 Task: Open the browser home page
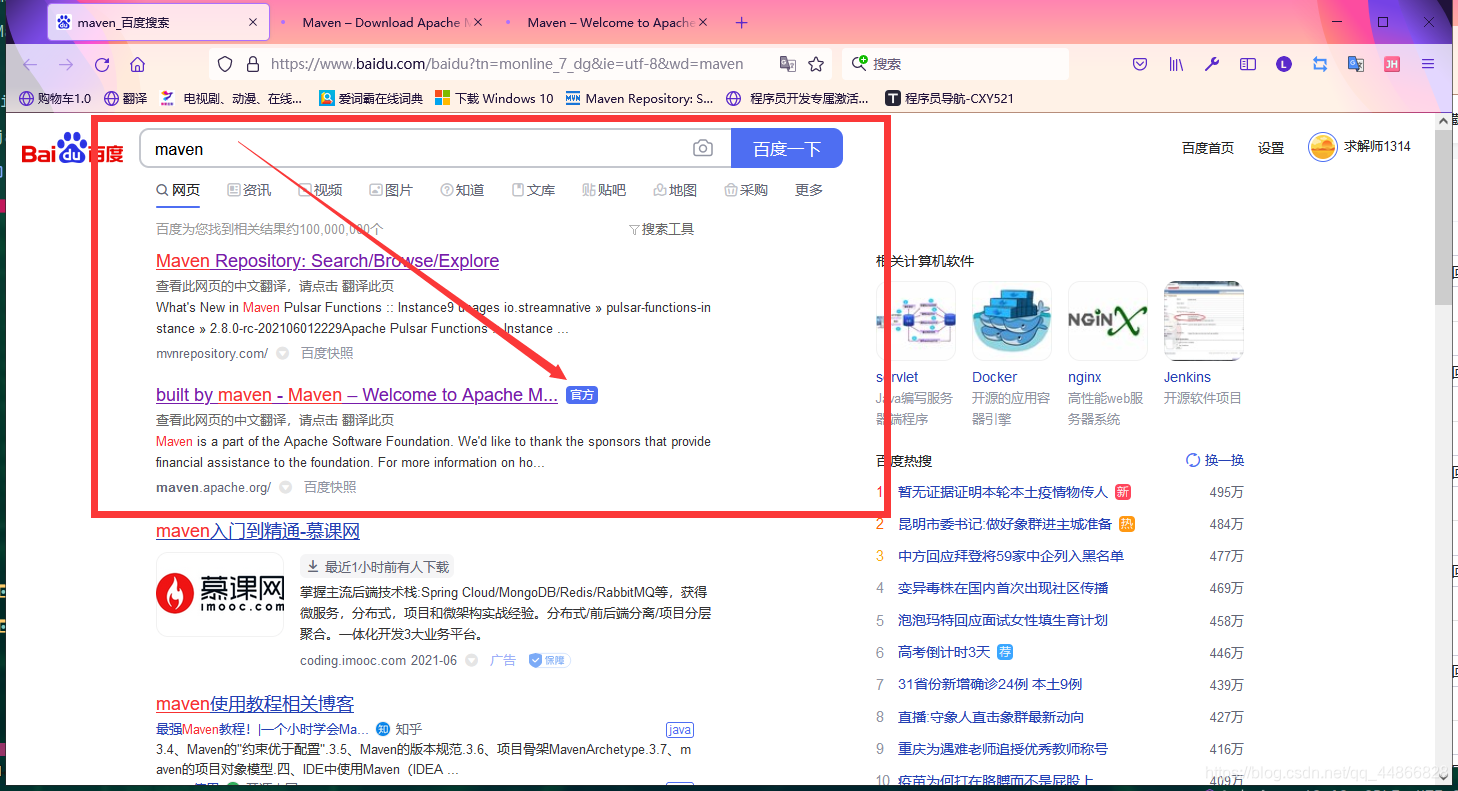[x=138, y=64]
